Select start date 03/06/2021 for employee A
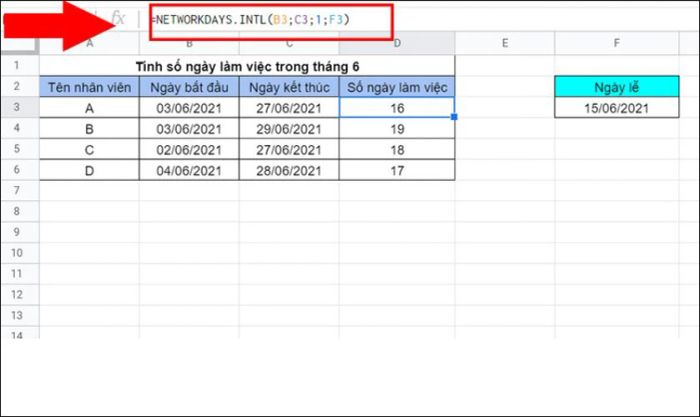 coord(189,108)
